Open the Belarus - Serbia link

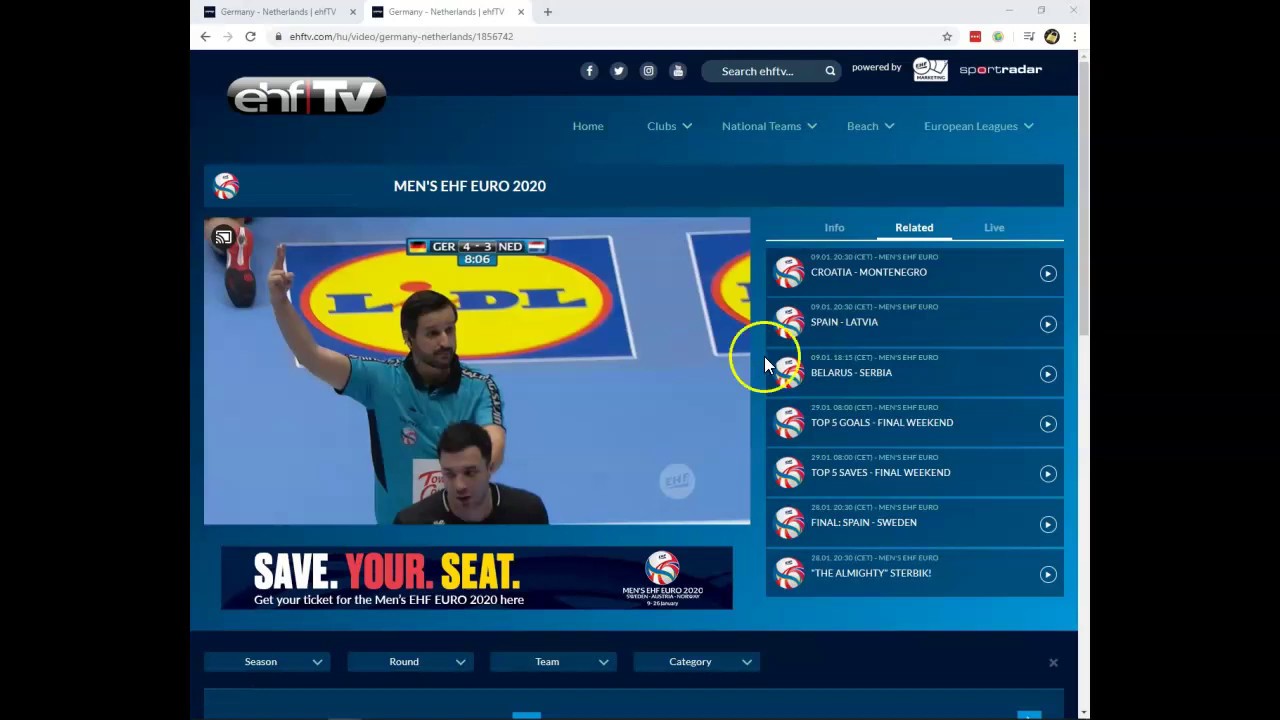tap(851, 372)
